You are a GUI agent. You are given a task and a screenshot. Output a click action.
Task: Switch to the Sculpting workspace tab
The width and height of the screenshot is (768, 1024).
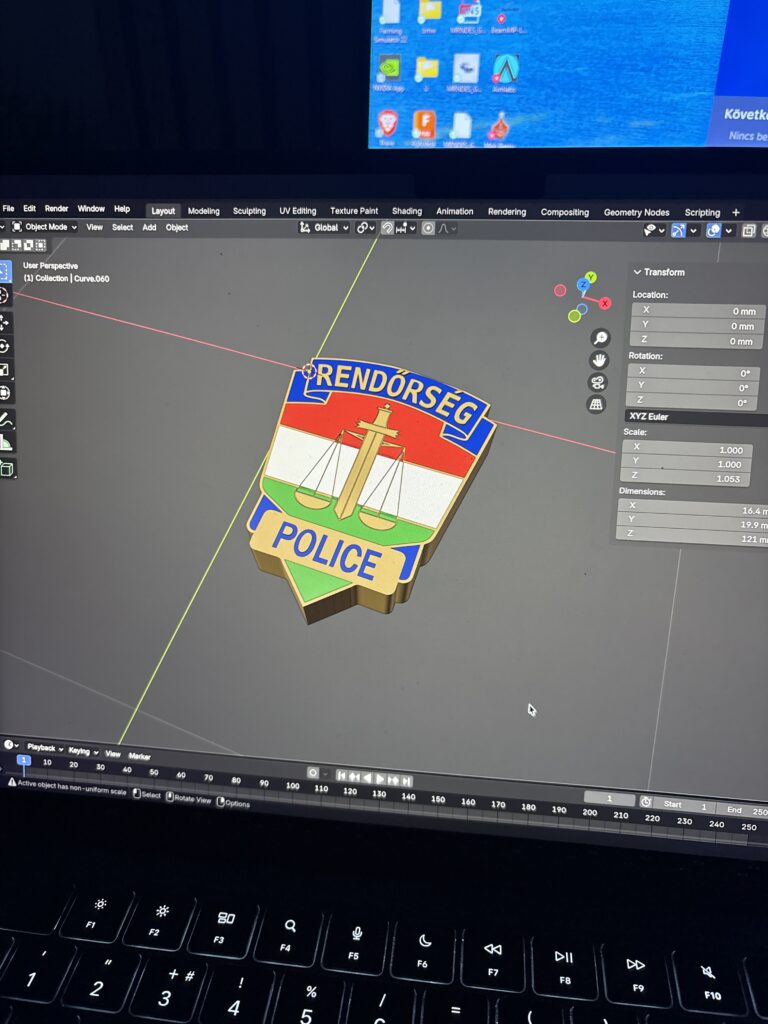coord(249,211)
